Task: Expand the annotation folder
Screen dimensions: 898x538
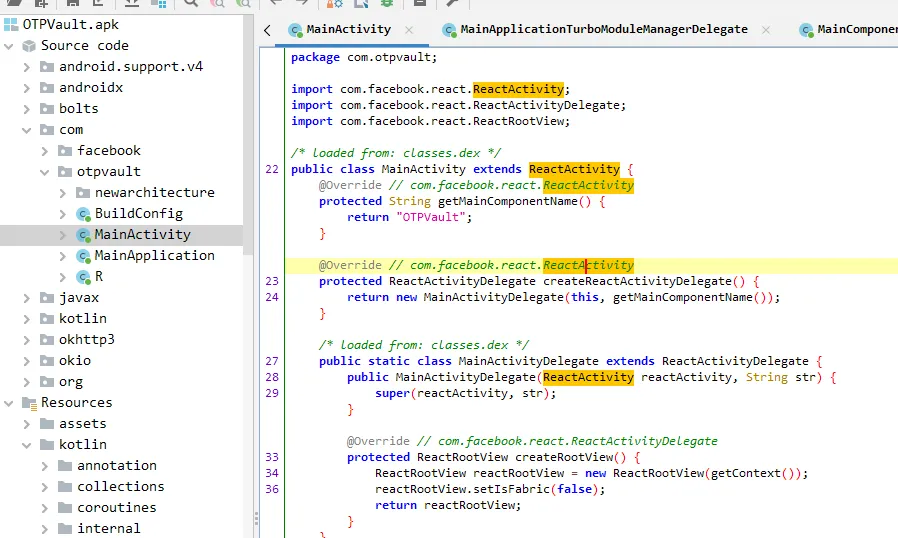Action: tap(45, 466)
